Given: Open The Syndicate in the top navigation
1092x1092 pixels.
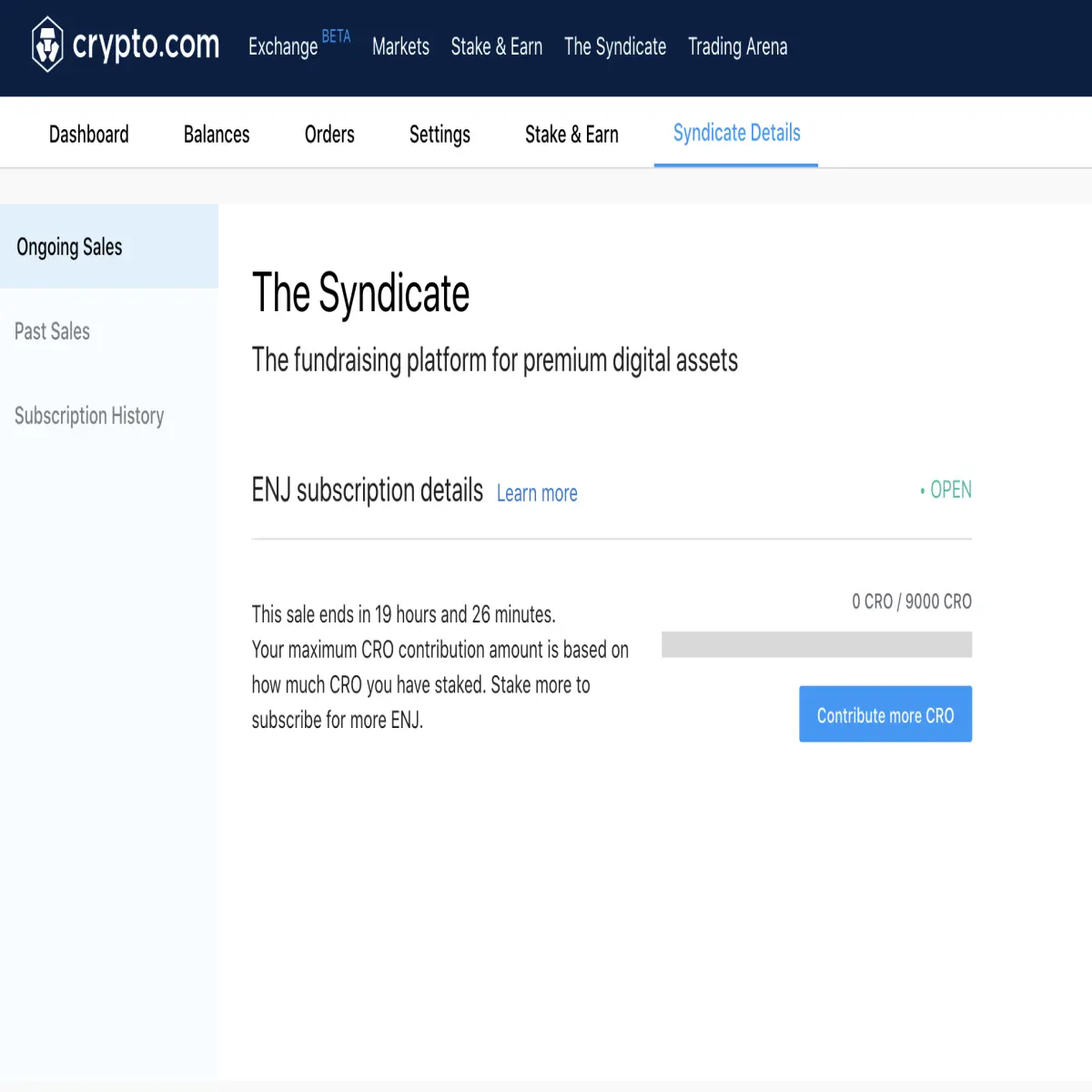Looking at the screenshot, I should [x=615, y=46].
